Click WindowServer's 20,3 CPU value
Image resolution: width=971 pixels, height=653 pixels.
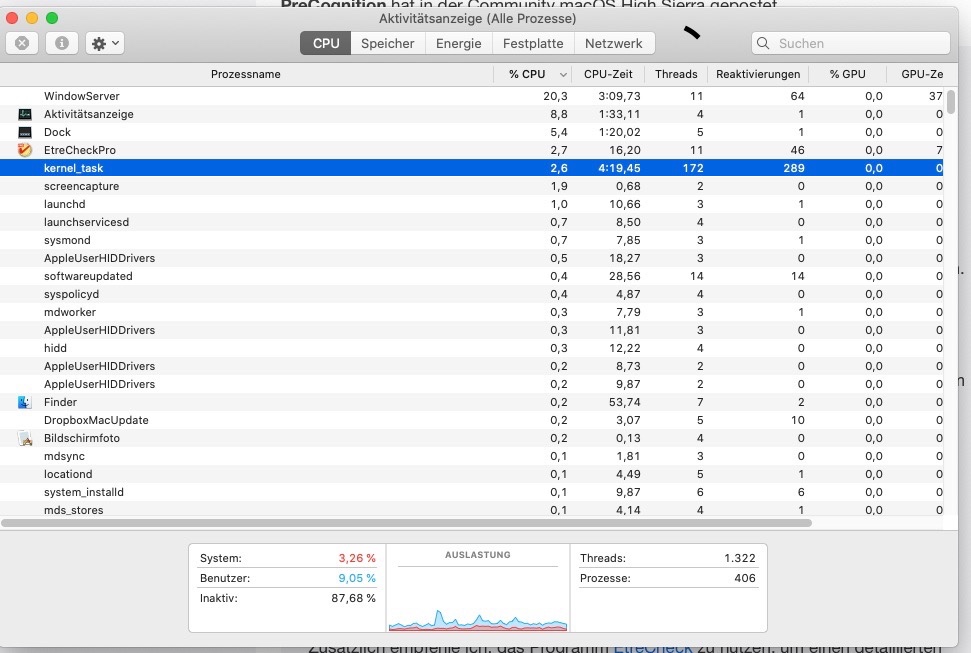(x=555, y=96)
